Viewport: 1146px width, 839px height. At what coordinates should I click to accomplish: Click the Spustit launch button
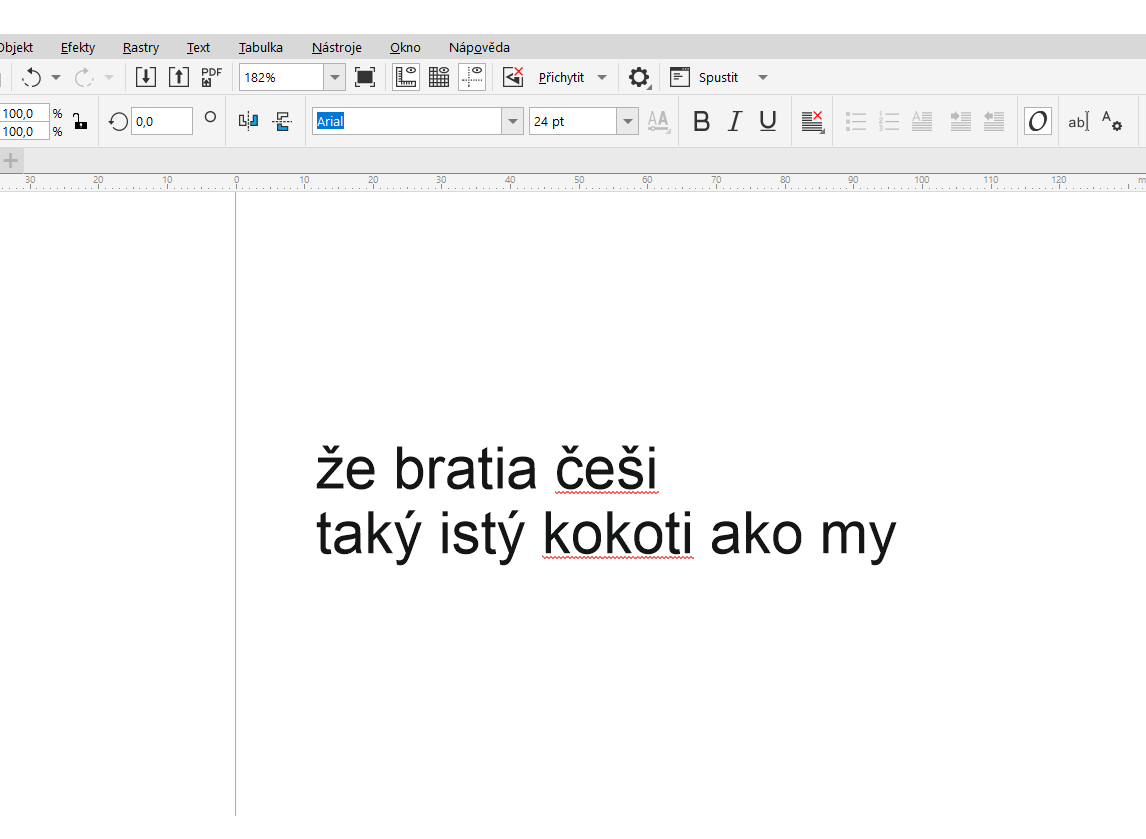pyautogui.click(x=718, y=77)
